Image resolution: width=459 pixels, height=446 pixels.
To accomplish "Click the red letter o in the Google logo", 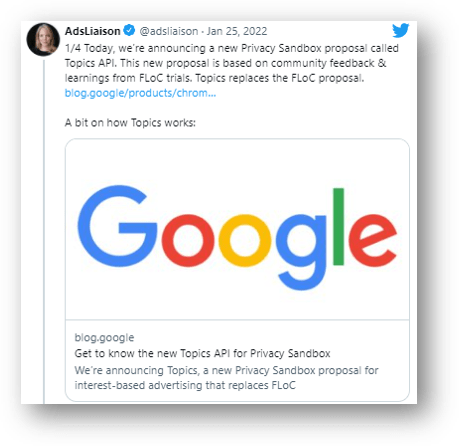I will (188, 241).
